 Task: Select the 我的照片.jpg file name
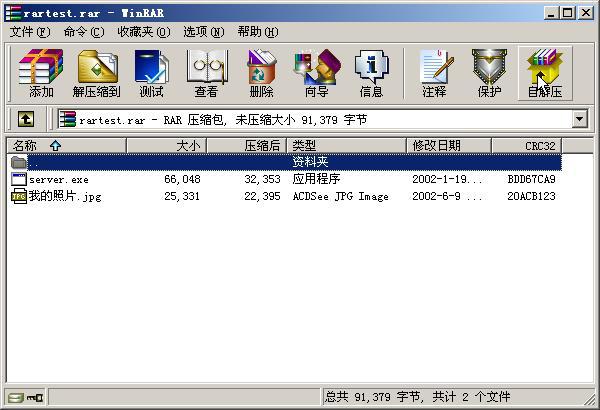tap(65, 196)
